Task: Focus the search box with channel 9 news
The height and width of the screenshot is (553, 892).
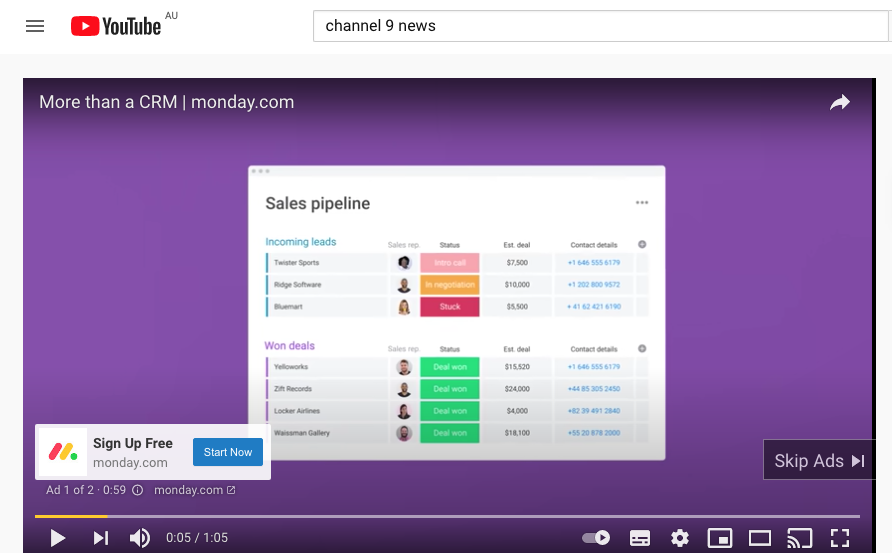Action: point(601,26)
